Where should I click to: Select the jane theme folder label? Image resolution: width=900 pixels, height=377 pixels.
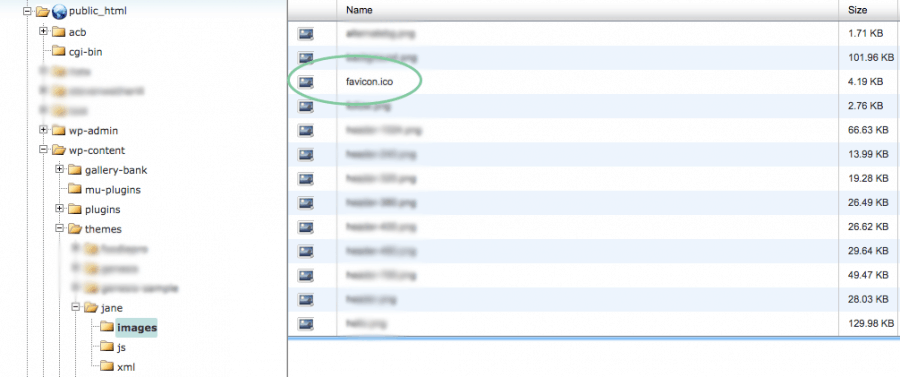(x=111, y=308)
